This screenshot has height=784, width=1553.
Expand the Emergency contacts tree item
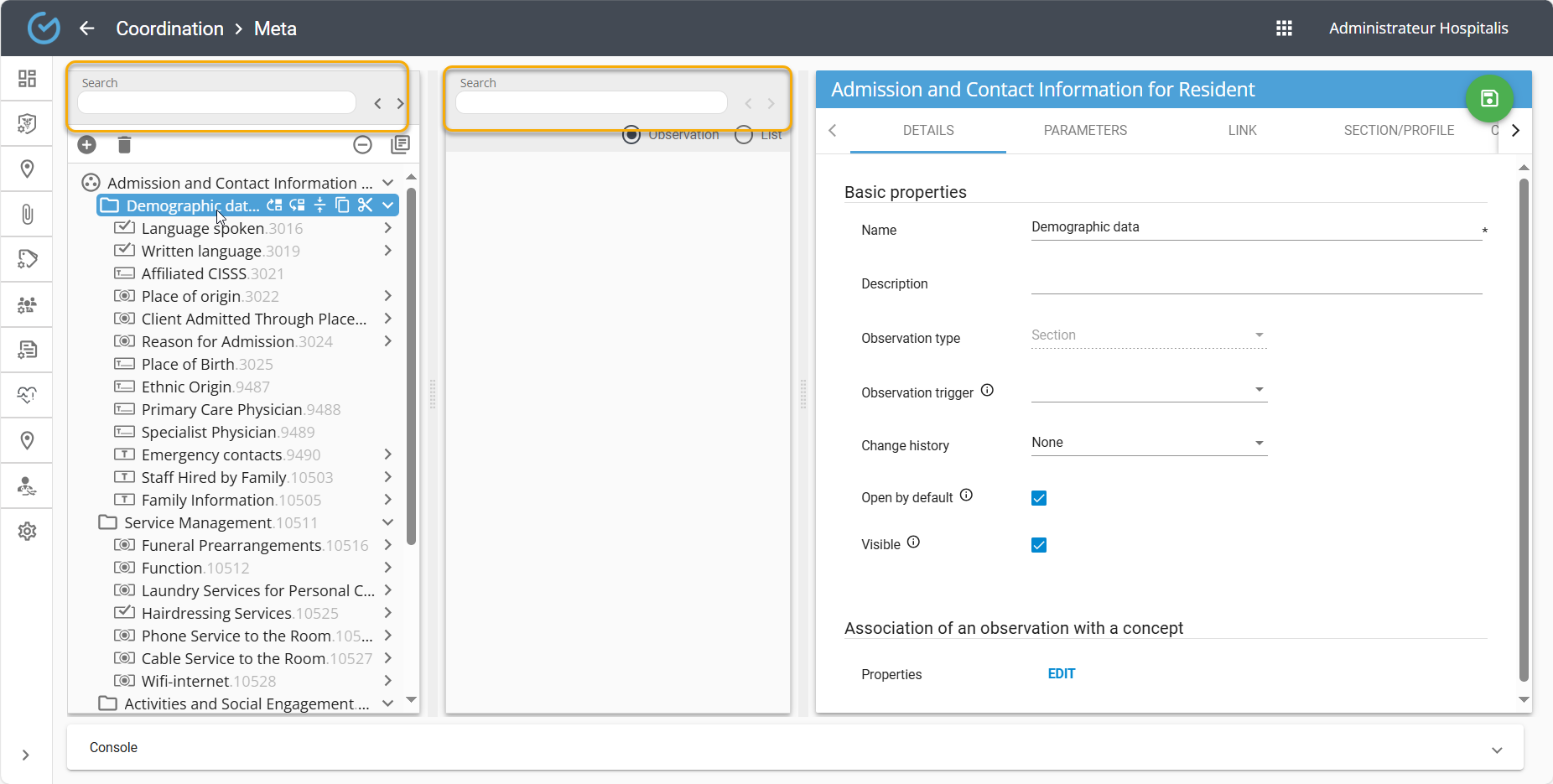coord(387,454)
